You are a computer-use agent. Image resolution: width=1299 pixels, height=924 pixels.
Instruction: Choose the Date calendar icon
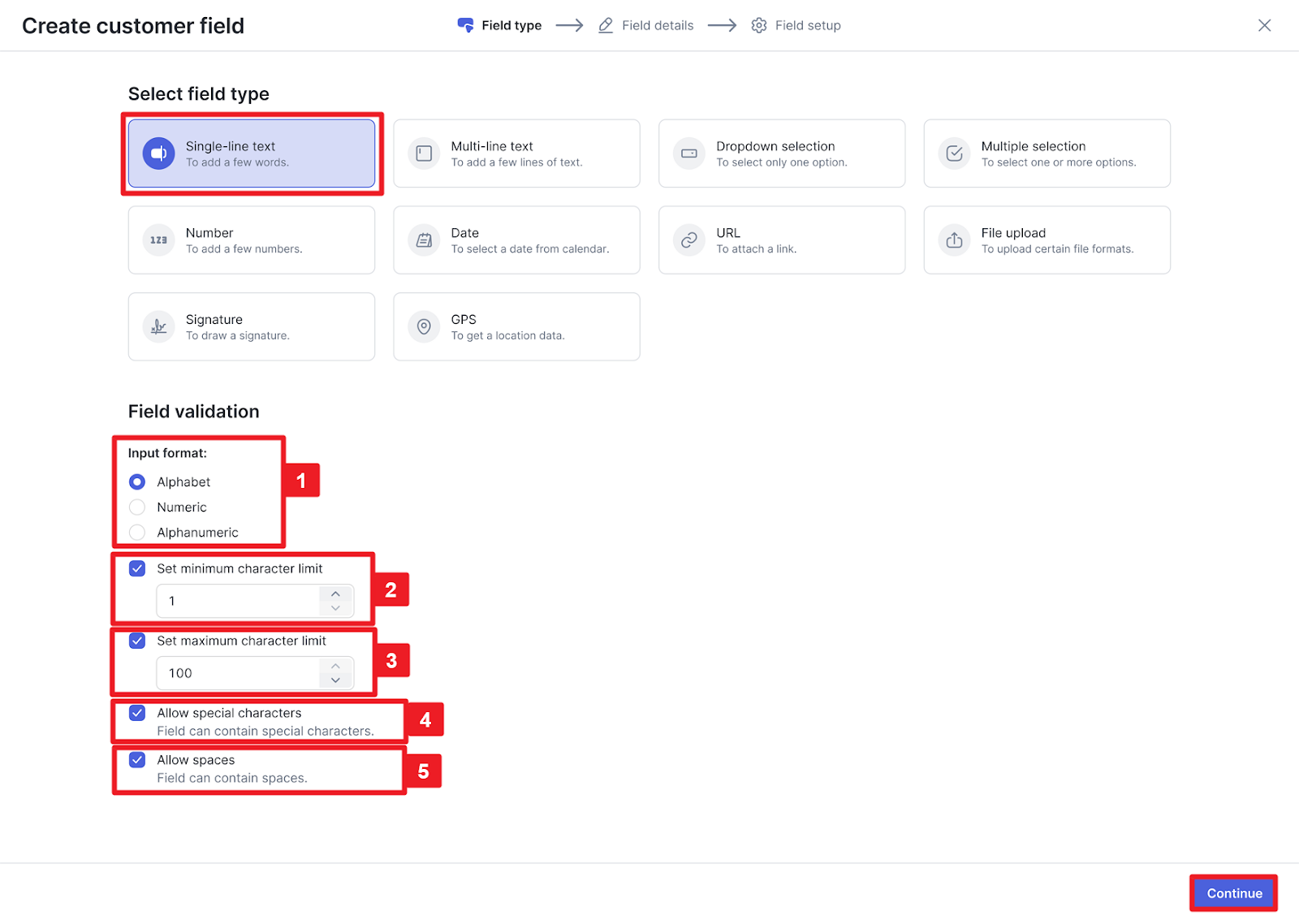point(424,240)
